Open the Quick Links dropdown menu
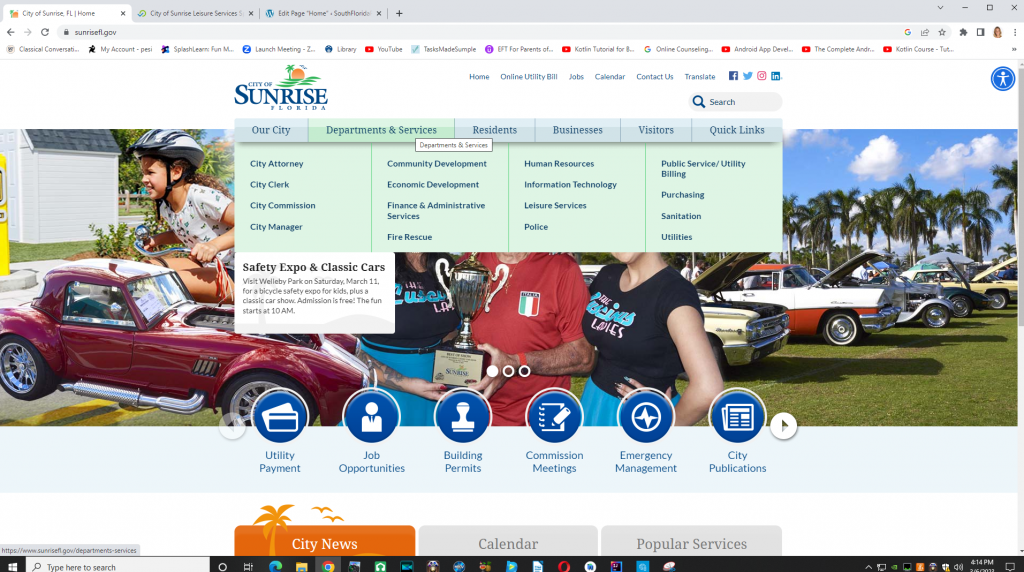This screenshot has height=572, width=1024. point(737,130)
